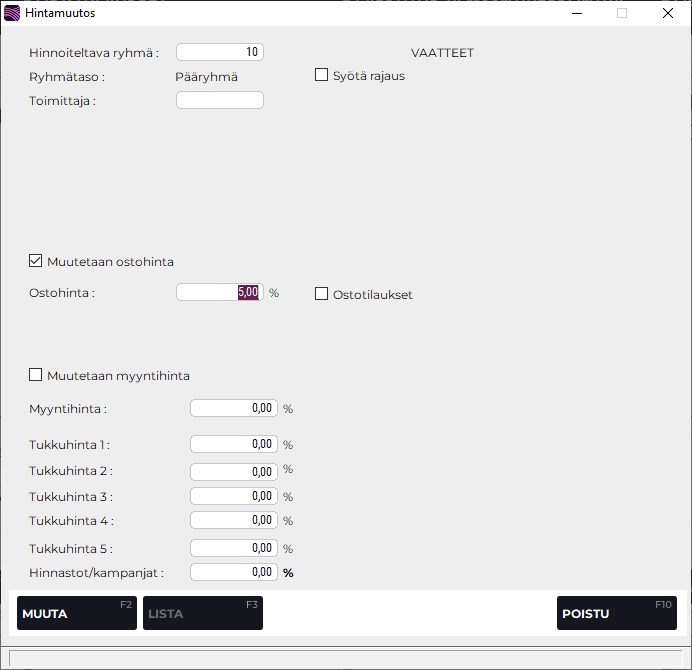Tick the Ostotilaukset checkbox

(322, 294)
